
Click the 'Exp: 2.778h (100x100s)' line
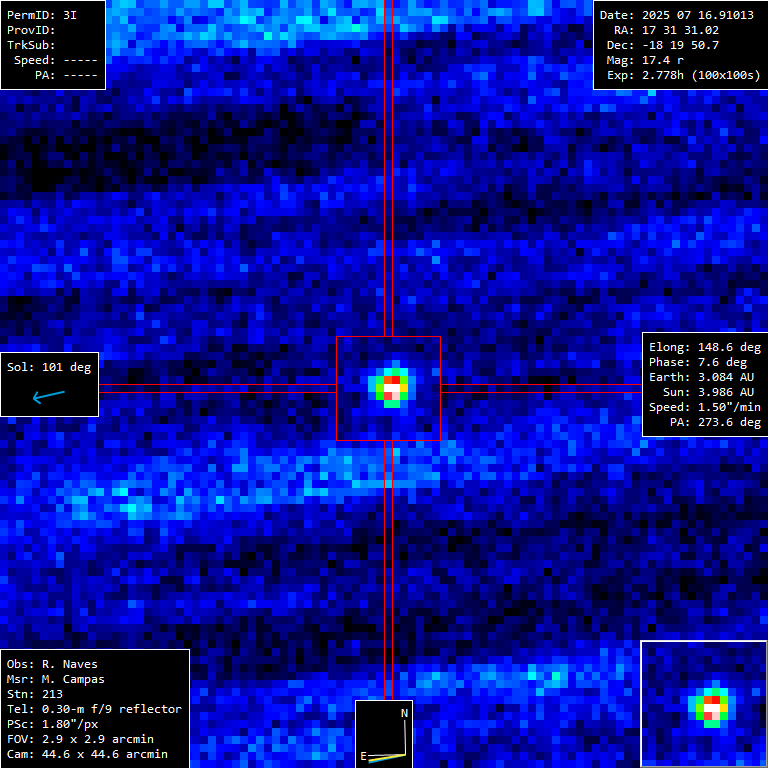tap(683, 75)
